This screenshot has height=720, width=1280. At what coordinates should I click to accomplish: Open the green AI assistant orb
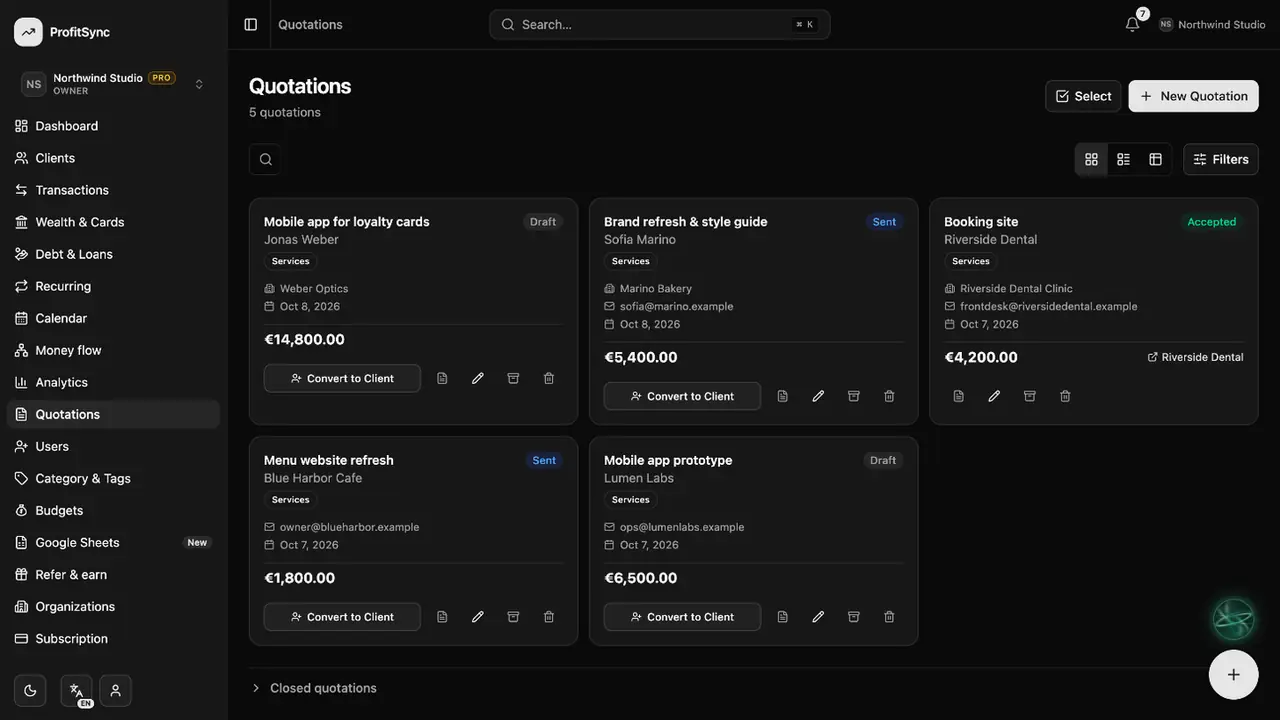(x=1233, y=619)
